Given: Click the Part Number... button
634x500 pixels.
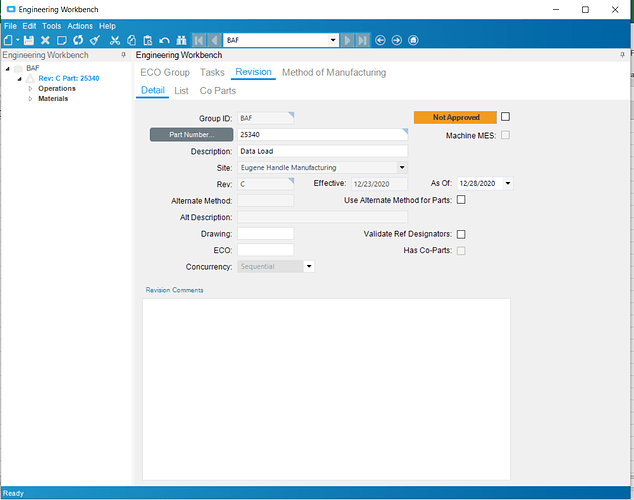Looking at the screenshot, I should click(192, 134).
